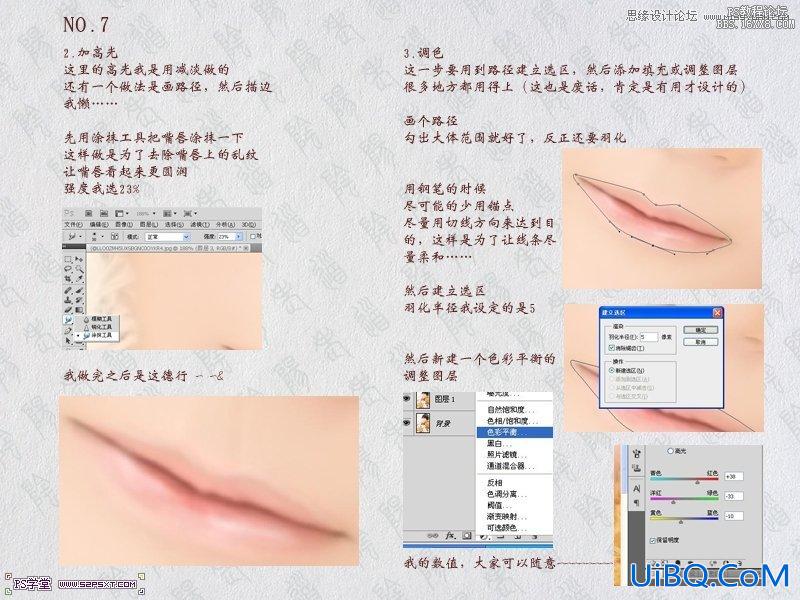This screenshot has height=600, width=800.
Task: Open the zoom level dropdown showing 100%
Action: click(x=146, y=213)
